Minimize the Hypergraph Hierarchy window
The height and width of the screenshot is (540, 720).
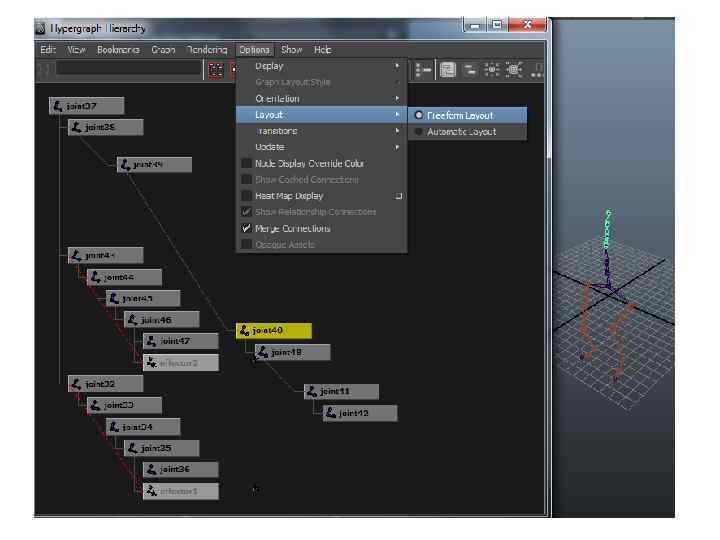(x=475, y=25)
